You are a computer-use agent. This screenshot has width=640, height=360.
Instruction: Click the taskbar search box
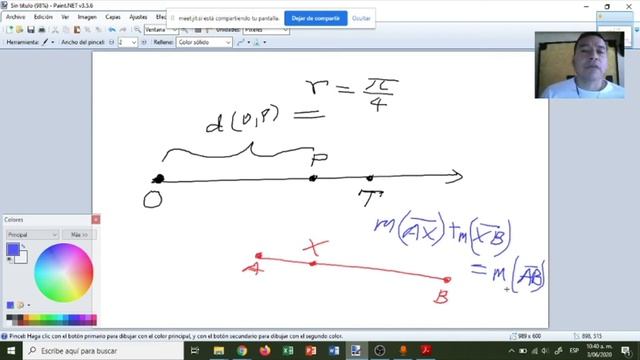(x=103, y=351)
